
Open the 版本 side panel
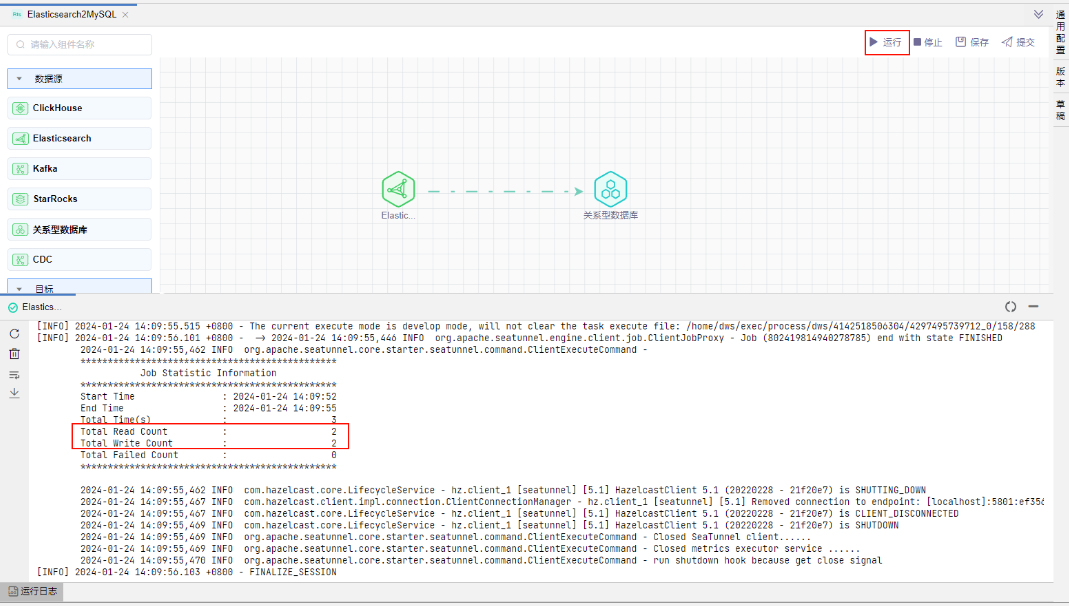1060,76
